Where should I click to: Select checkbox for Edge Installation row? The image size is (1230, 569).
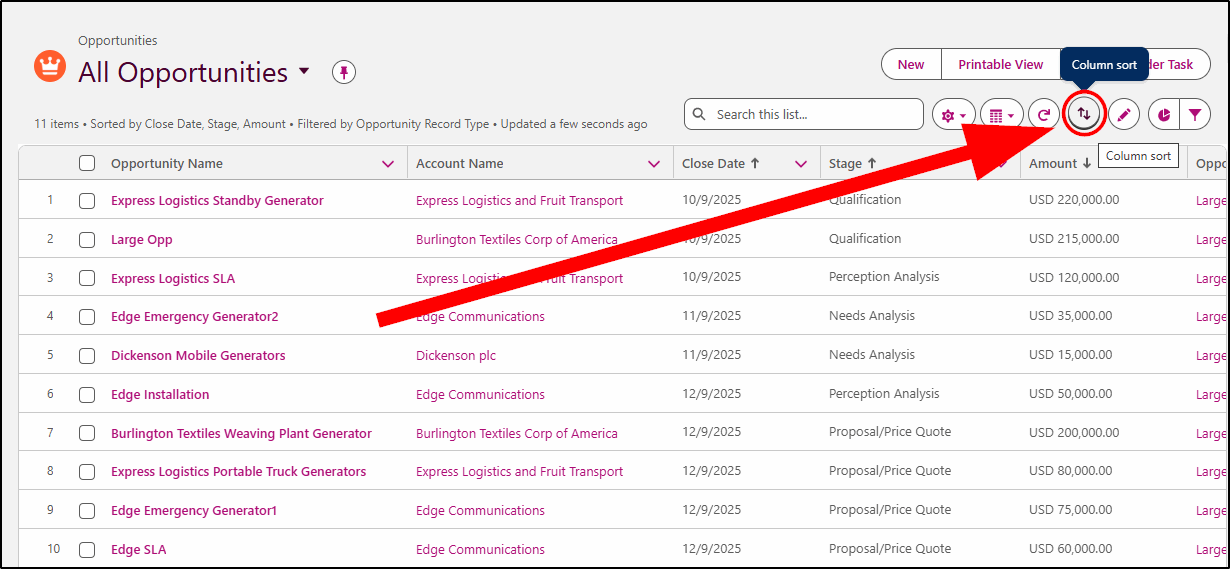point(87,395)
